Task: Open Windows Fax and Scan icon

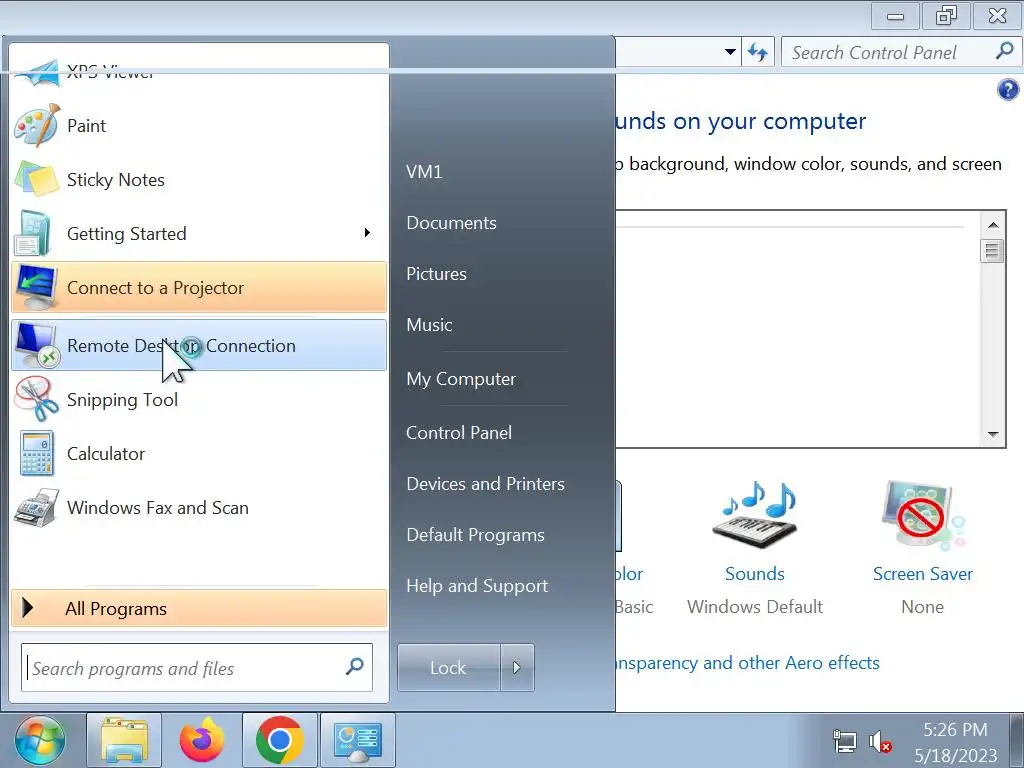Action: [x=37, y=507]
